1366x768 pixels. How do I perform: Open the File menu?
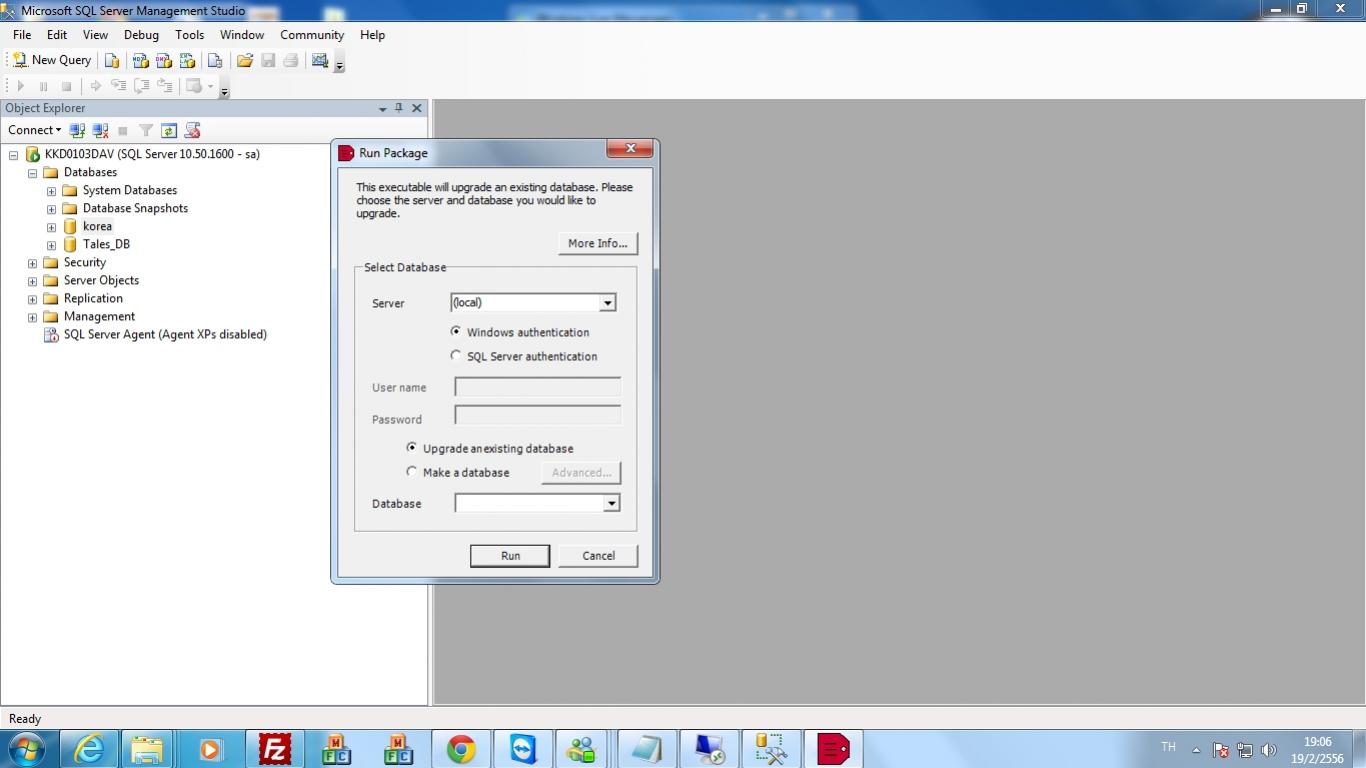[x=22, y=34]
